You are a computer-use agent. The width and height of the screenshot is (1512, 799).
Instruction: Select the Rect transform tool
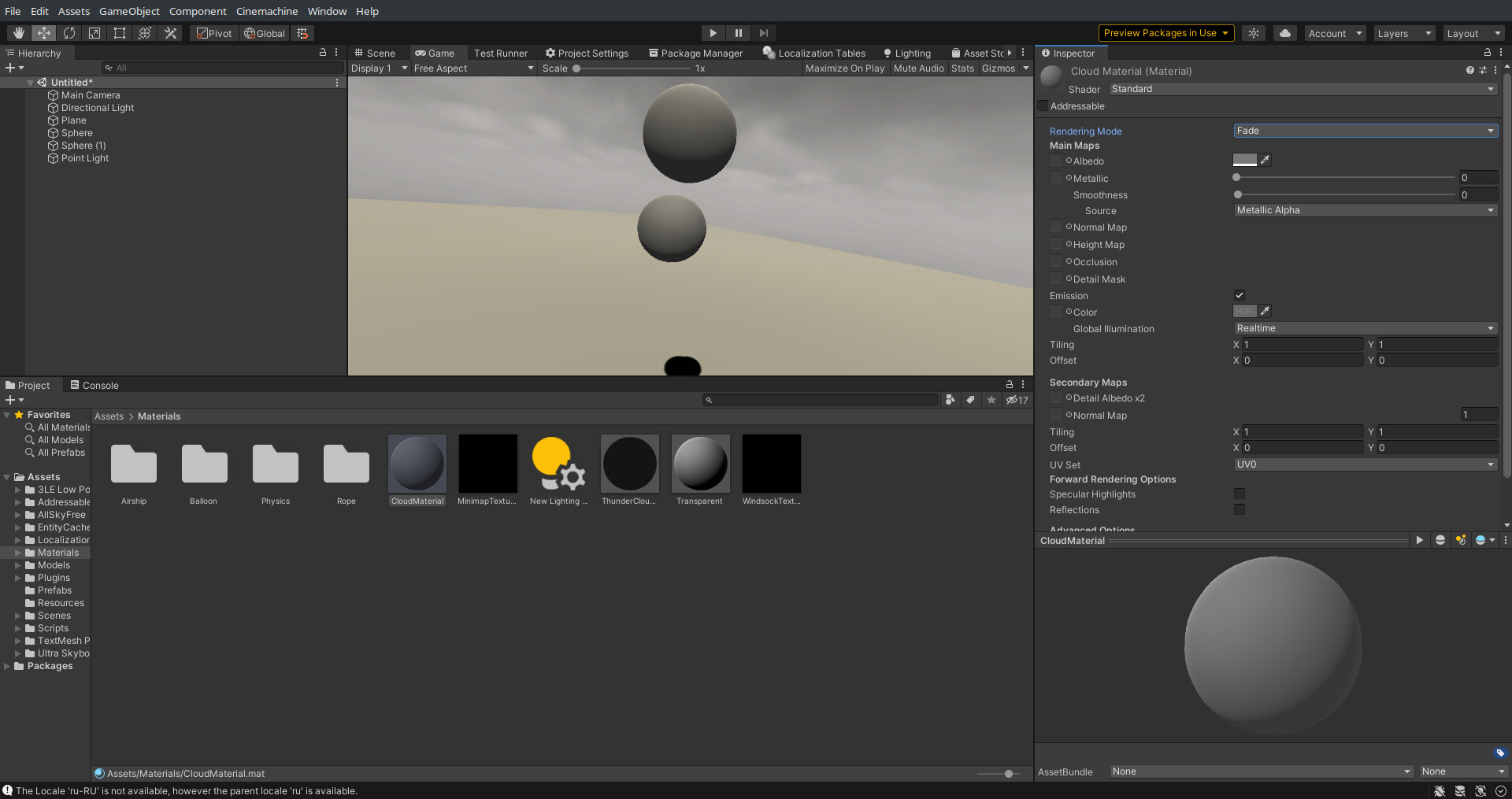(120, 33)
